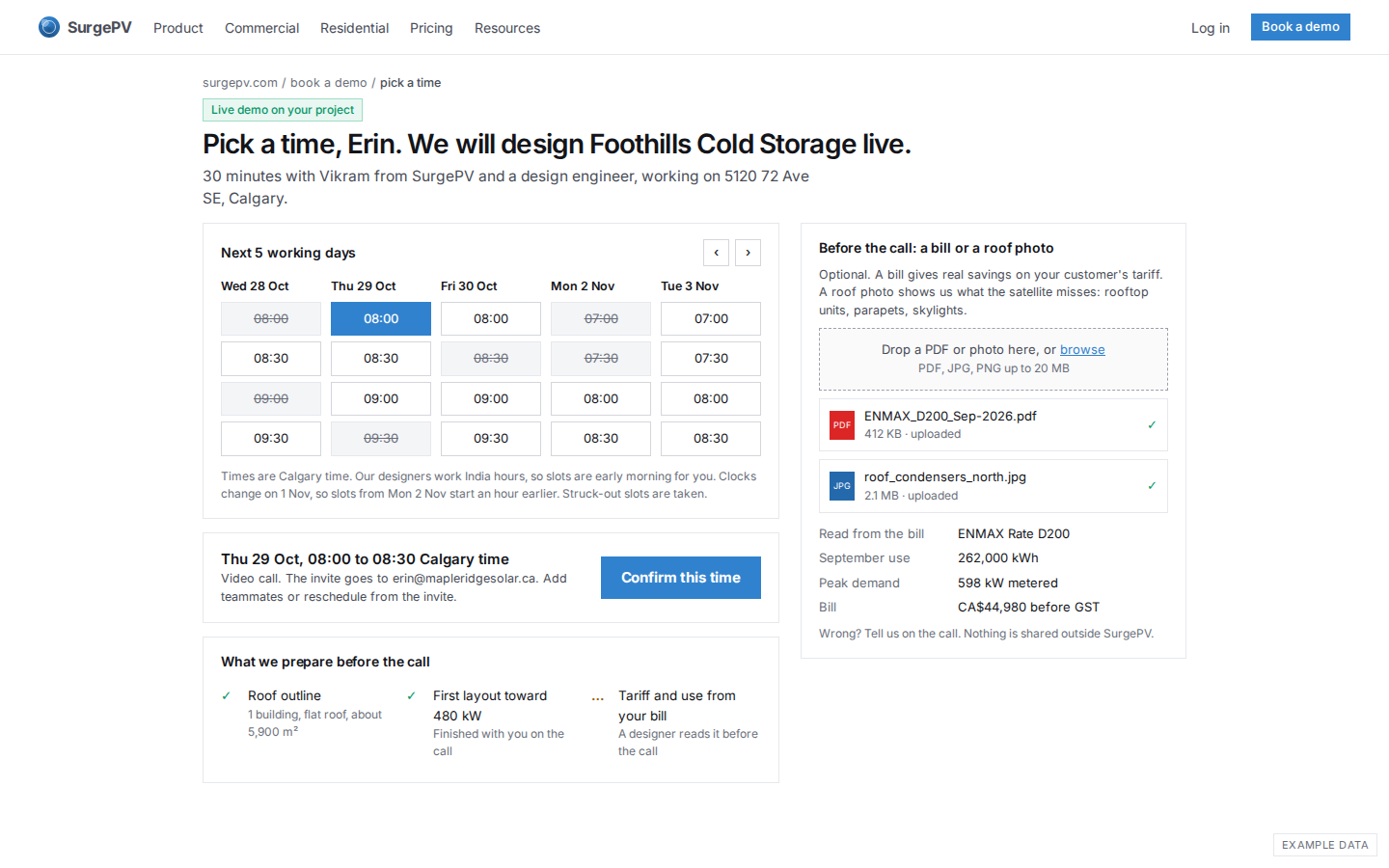Open the Resources menu
The image size is (1389, 868).
(507, 28)
